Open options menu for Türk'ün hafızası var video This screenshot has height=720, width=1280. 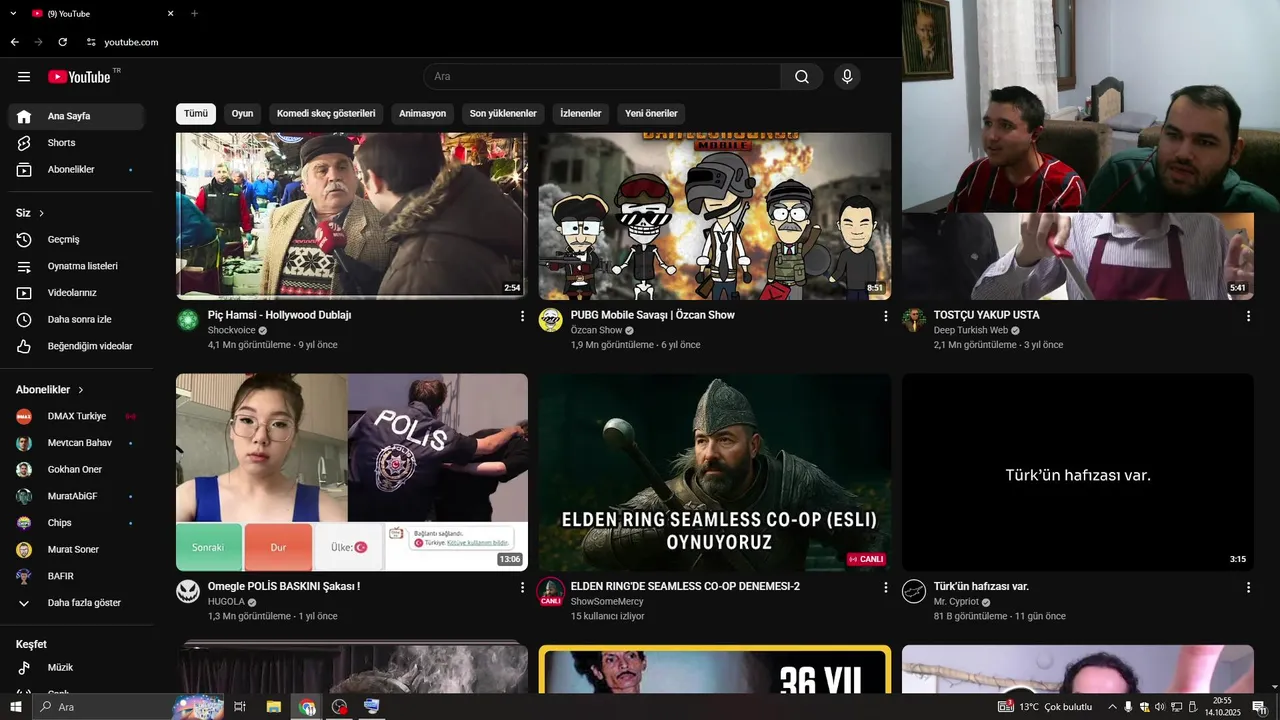(x=1248, y=588)
